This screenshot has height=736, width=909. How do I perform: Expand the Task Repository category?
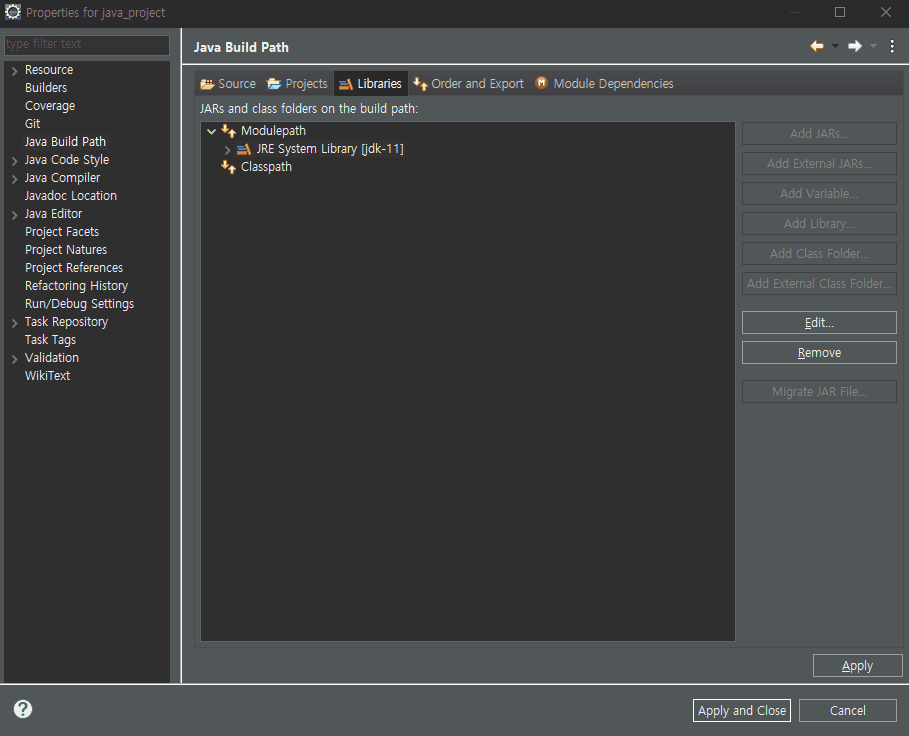tap(14, 323)
